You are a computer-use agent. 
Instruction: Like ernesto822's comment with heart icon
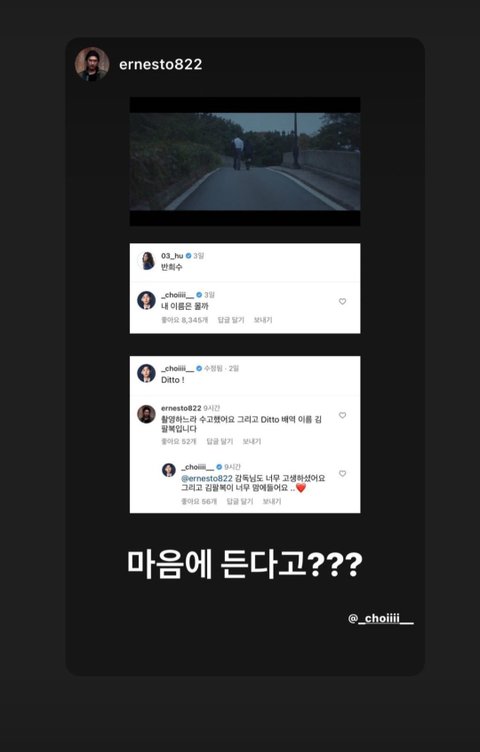(342, 415)
